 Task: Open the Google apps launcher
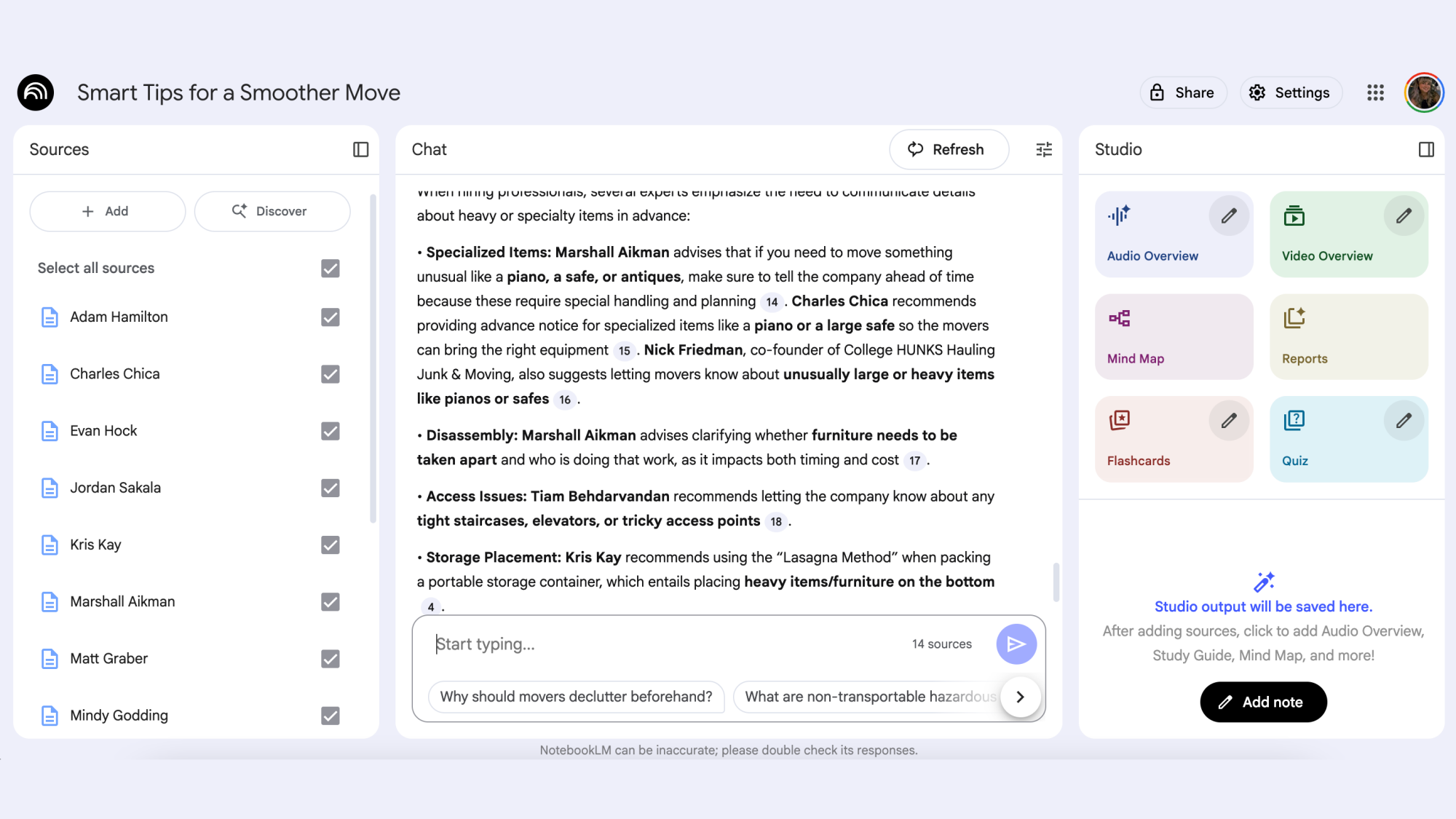[1375, 92]
